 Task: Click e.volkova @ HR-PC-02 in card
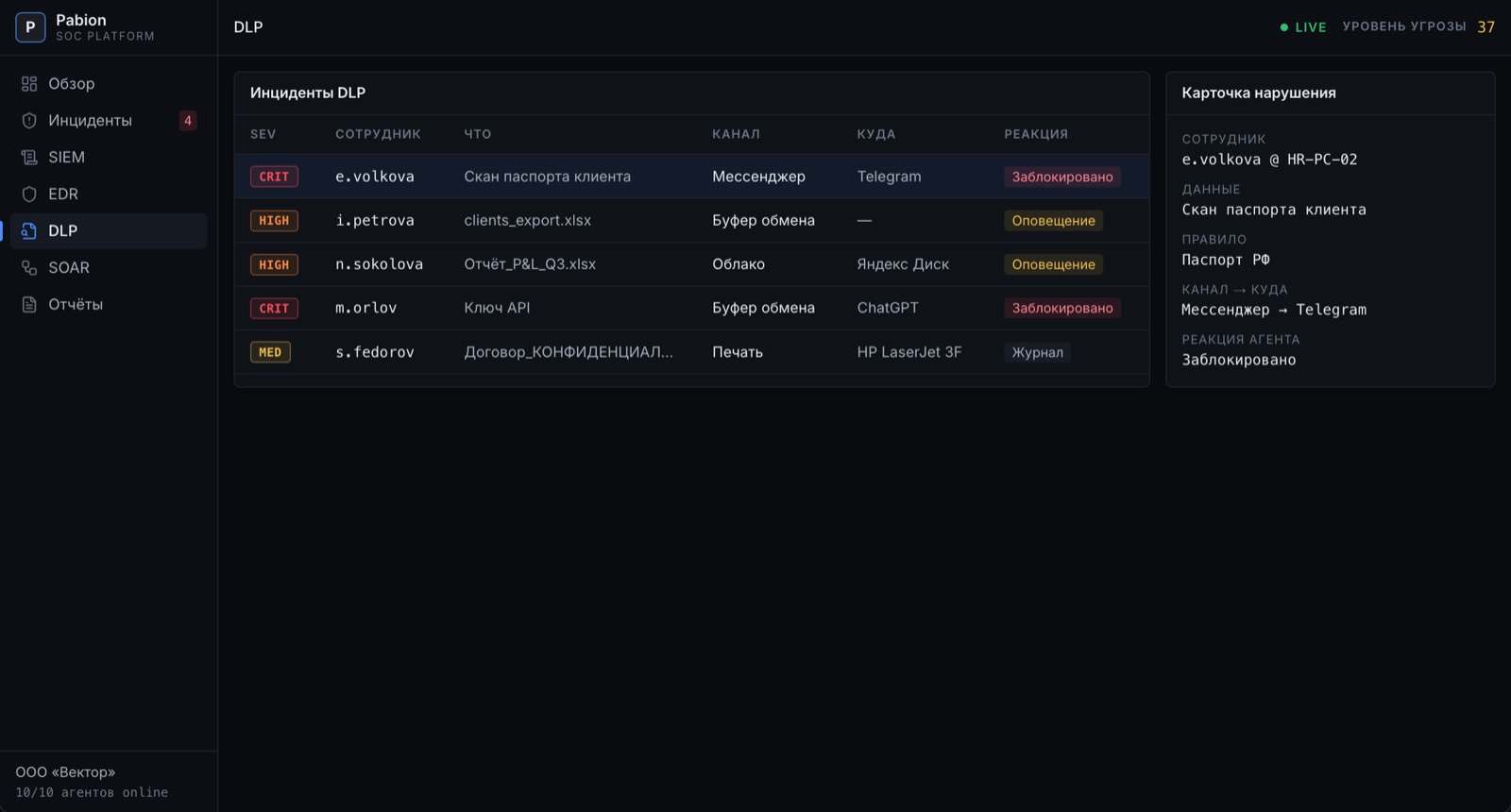(x=1269, y=160)
